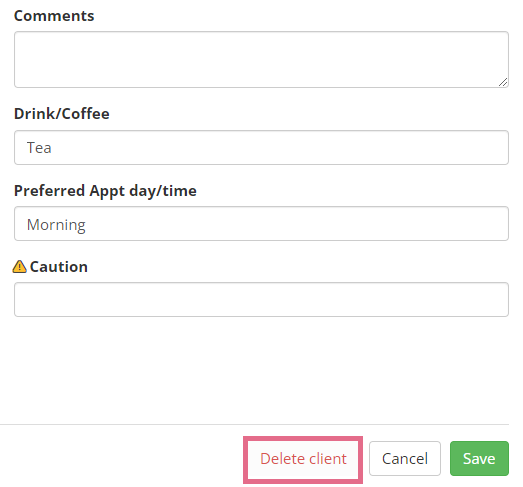Viewport: 523px width, 487px height.
Task: Click the green Save button label
Action: click(479, 459)
